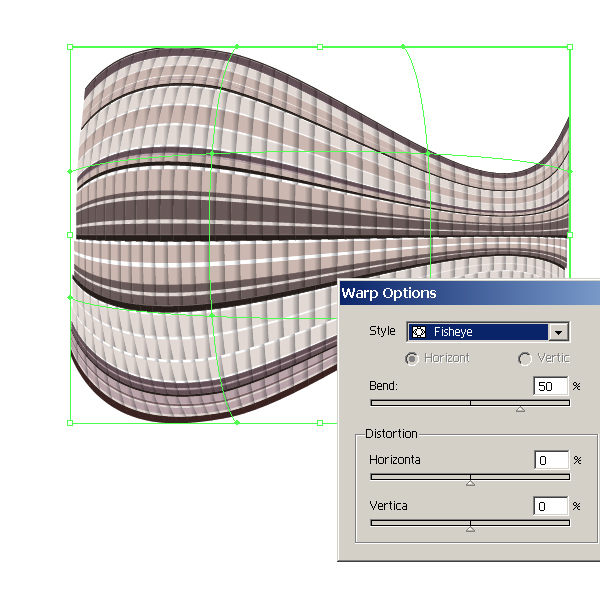Viewport: 600px width, 600px height.
Task: Click the bottom-left bounding box handle
Action: point(70,423)
